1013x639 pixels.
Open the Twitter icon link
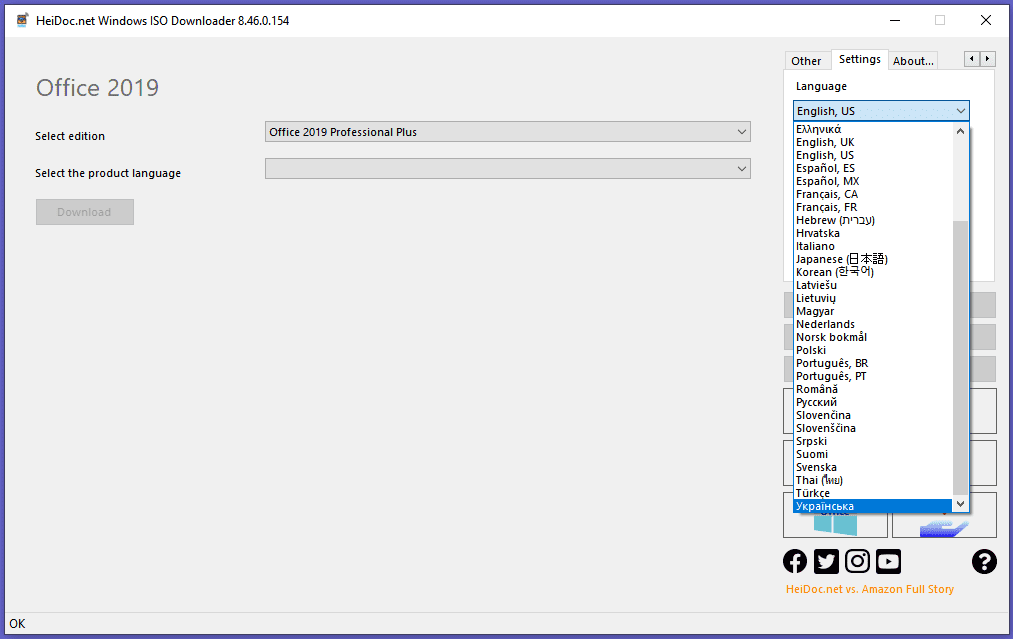[x=826, y=561]
